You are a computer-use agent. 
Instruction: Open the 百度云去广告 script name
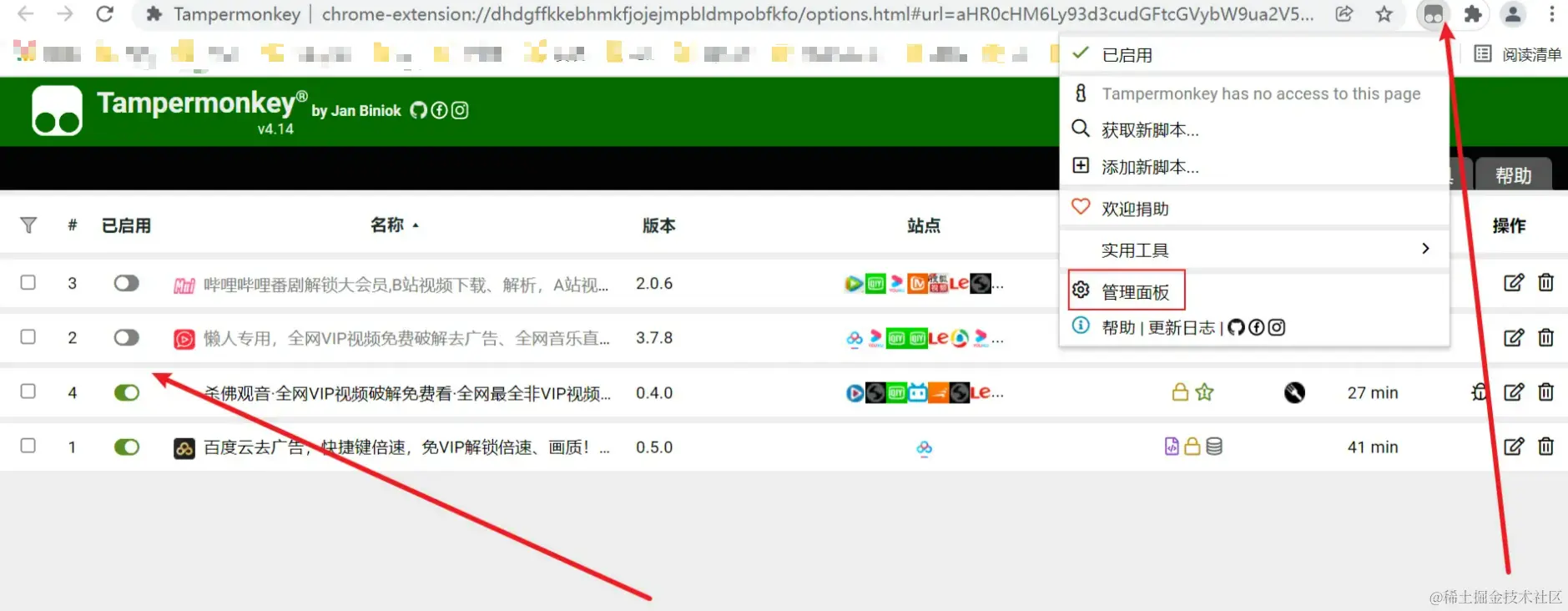tap(406, 447)
